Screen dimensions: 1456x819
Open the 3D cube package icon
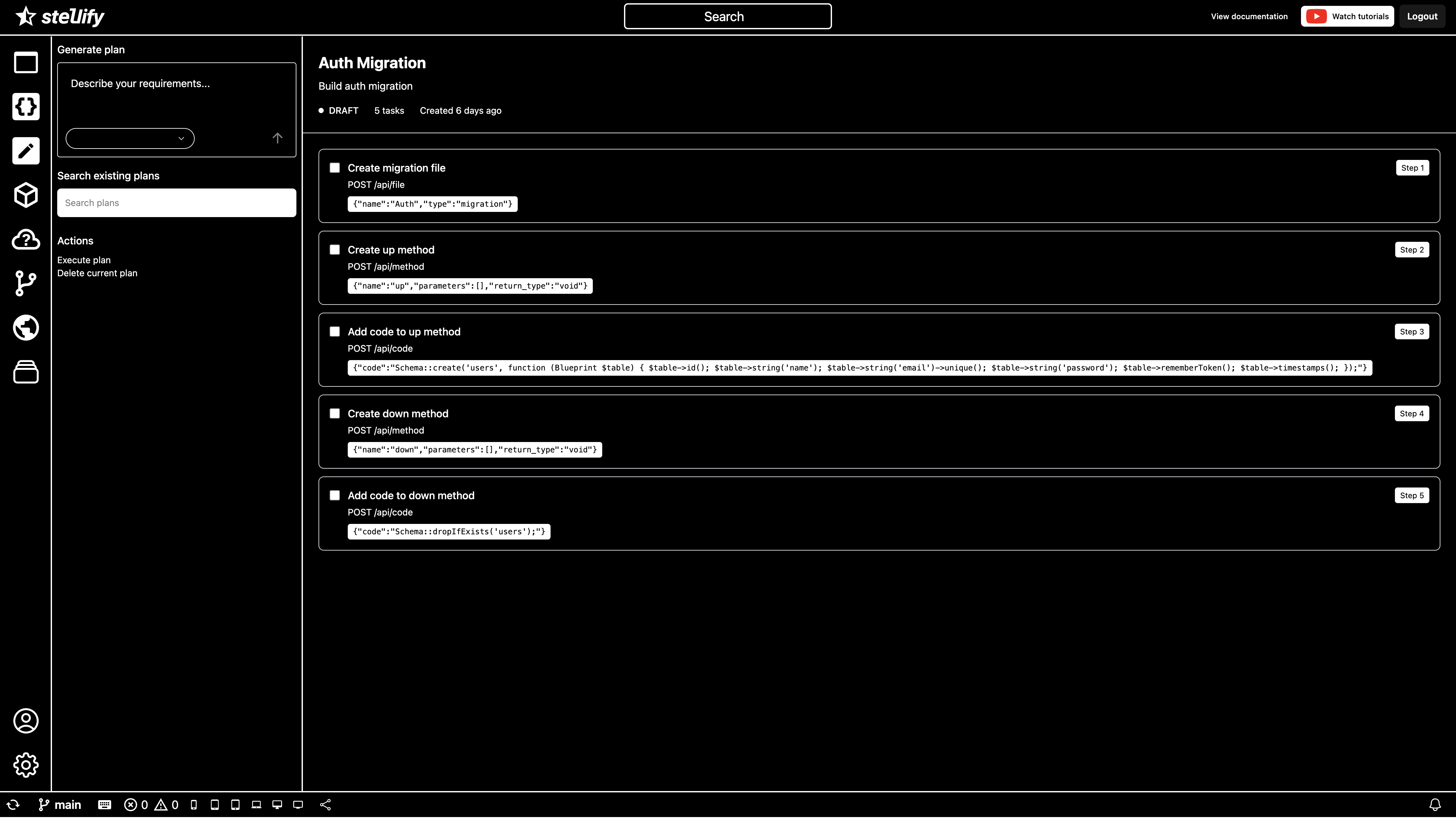[x=26, y=195]
